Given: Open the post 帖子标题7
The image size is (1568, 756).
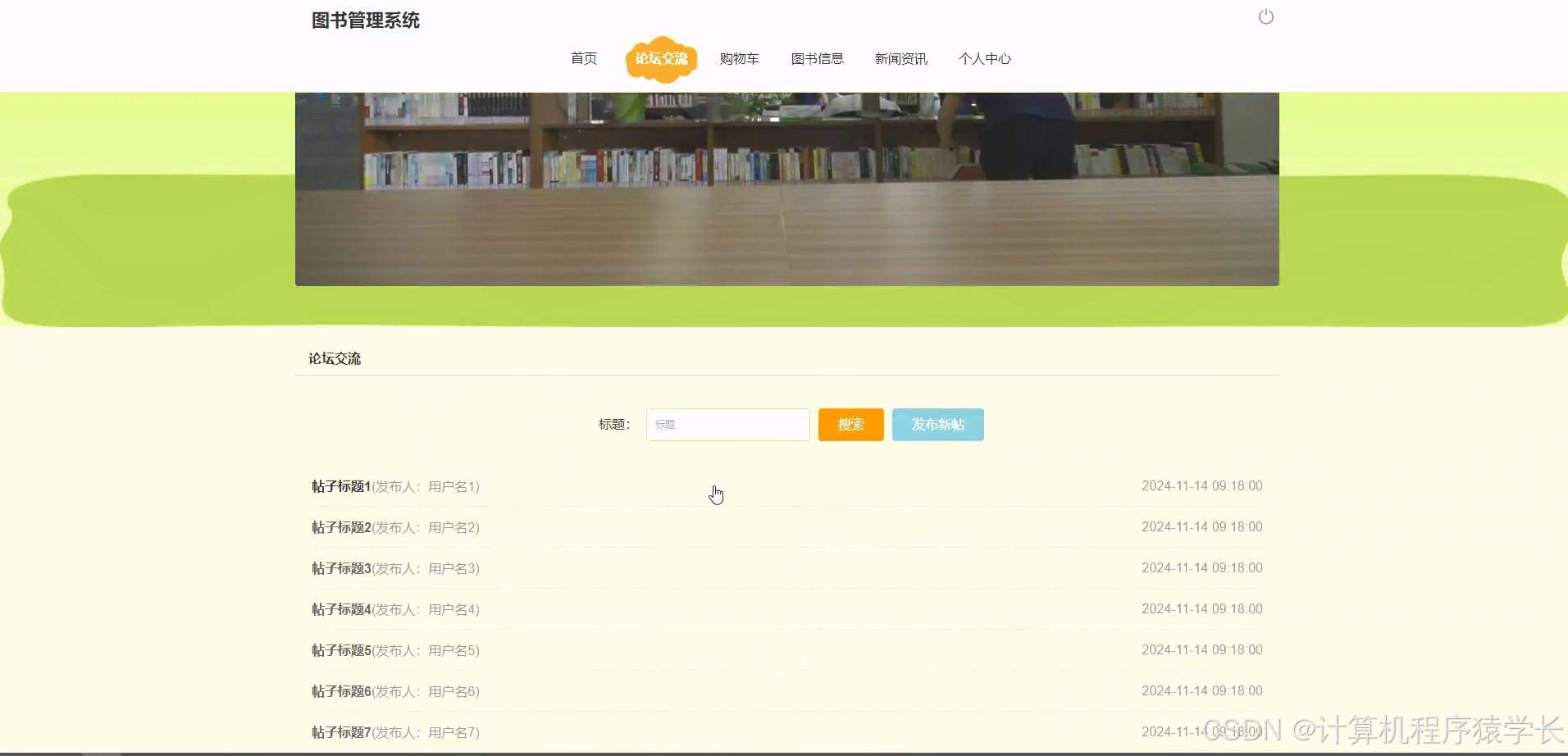Looking at the screenshot, I should 340,731.
